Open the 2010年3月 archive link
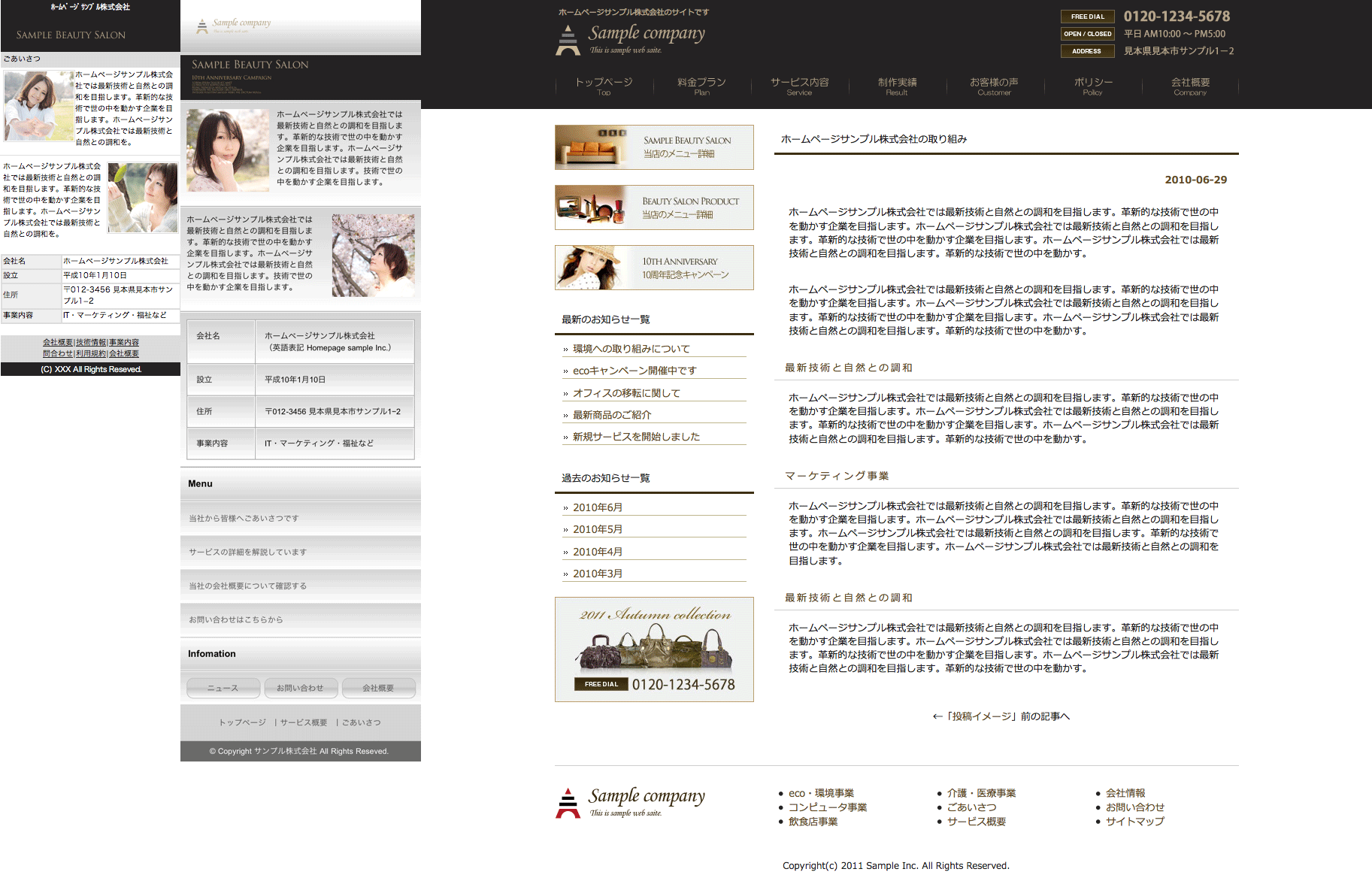 click(x=598, y=574)
